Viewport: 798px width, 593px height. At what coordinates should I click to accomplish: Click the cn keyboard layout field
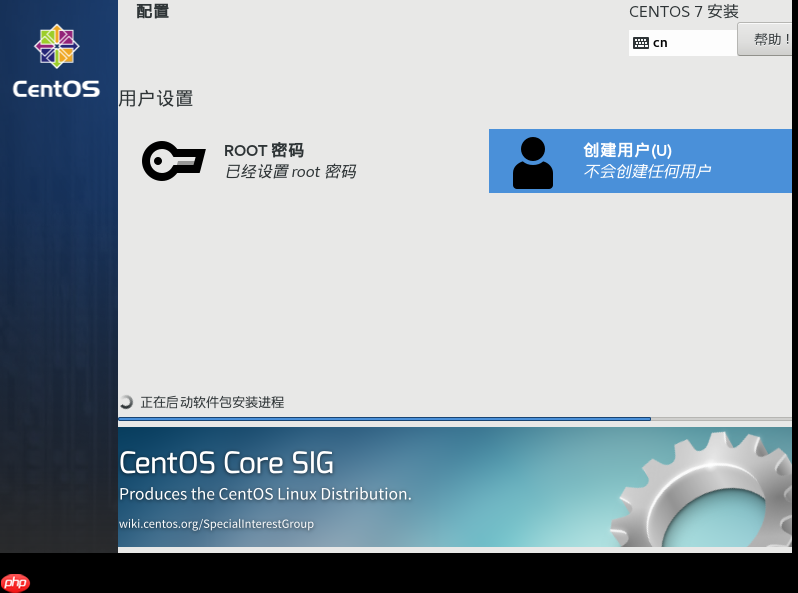(682, 43)
